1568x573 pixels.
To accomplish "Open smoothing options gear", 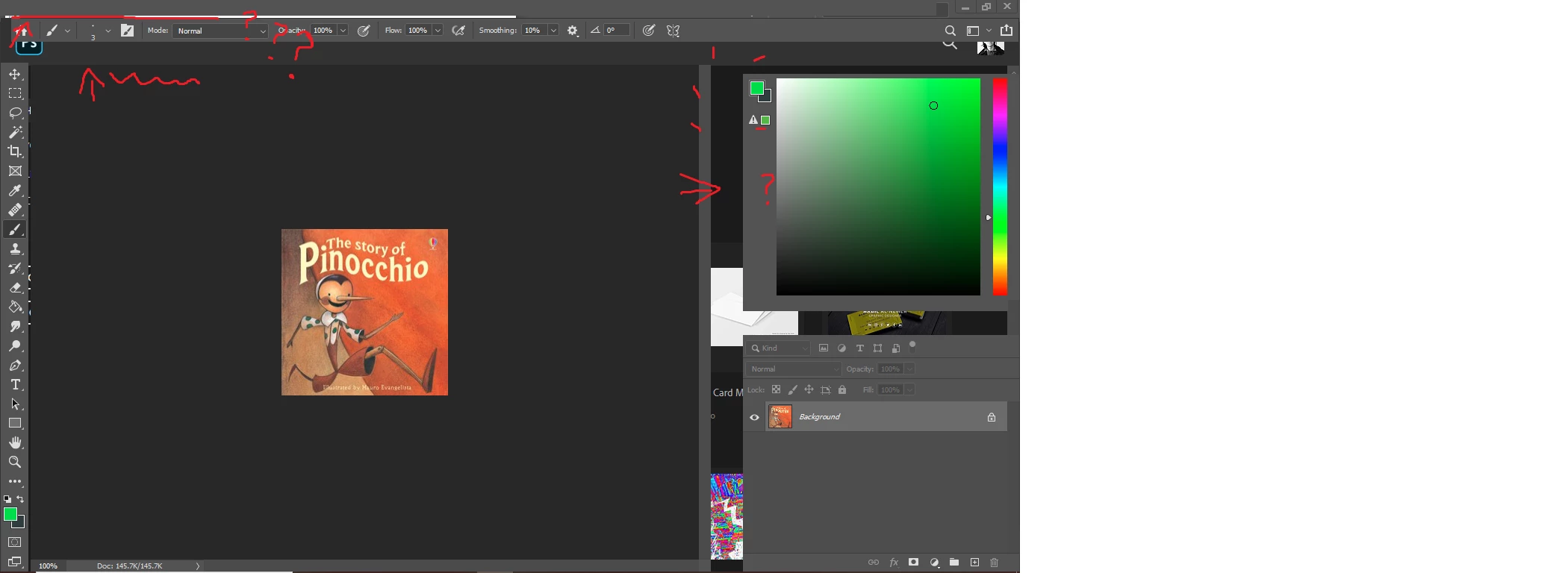I will tap(573, 31).
